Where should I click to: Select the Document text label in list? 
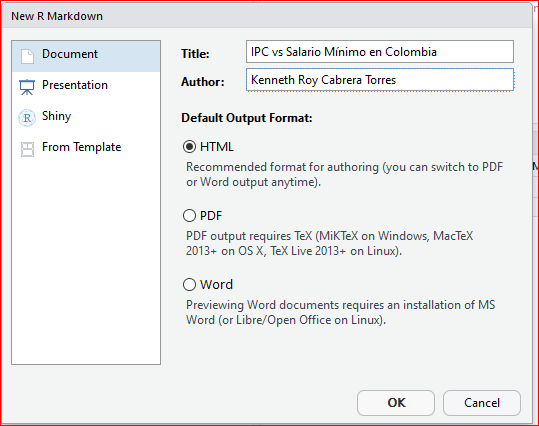click(70, 54)
